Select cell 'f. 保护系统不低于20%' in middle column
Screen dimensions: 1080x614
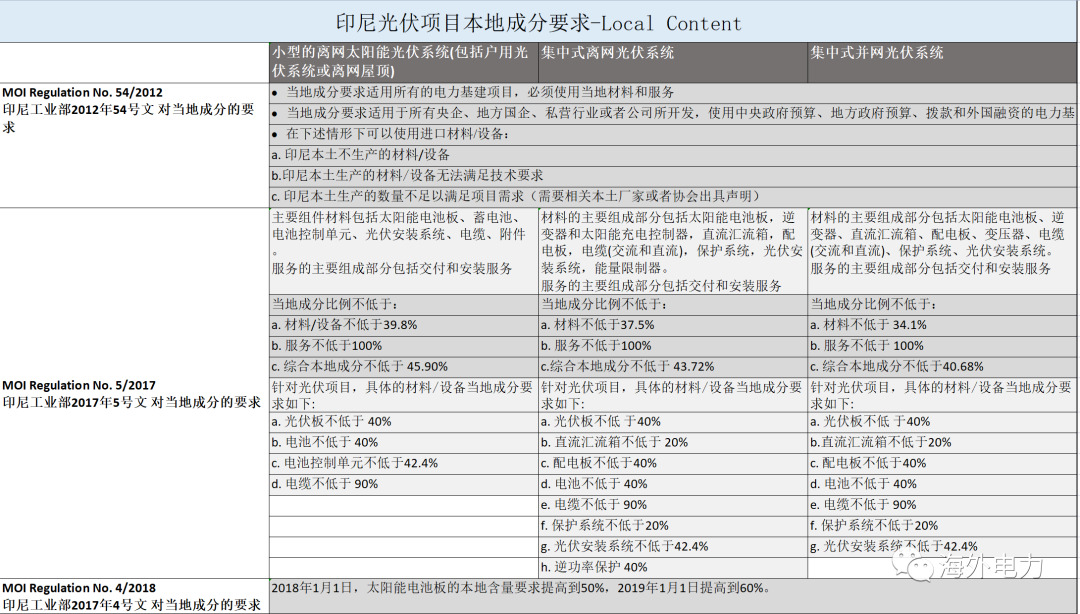pos(672,526)
